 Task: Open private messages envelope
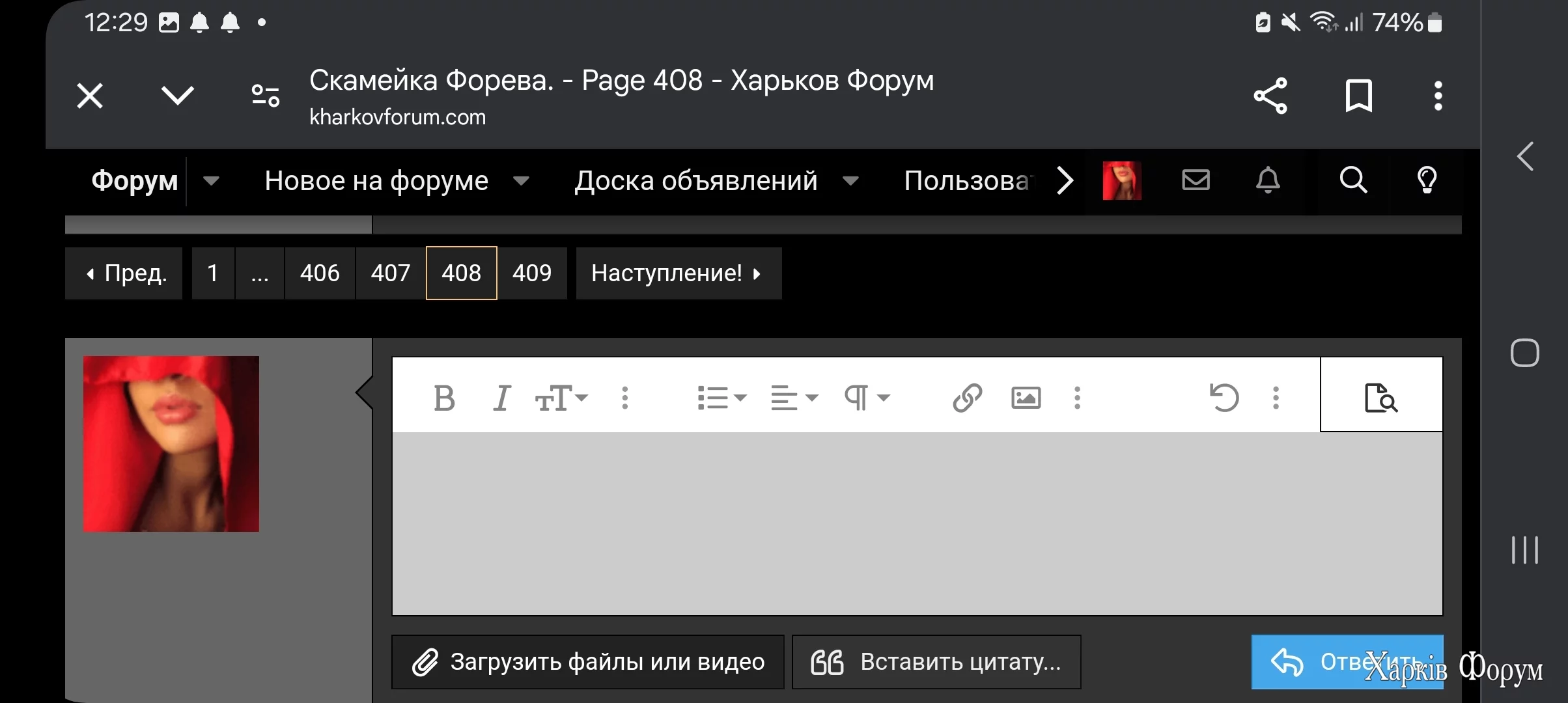coord(1196,180)
